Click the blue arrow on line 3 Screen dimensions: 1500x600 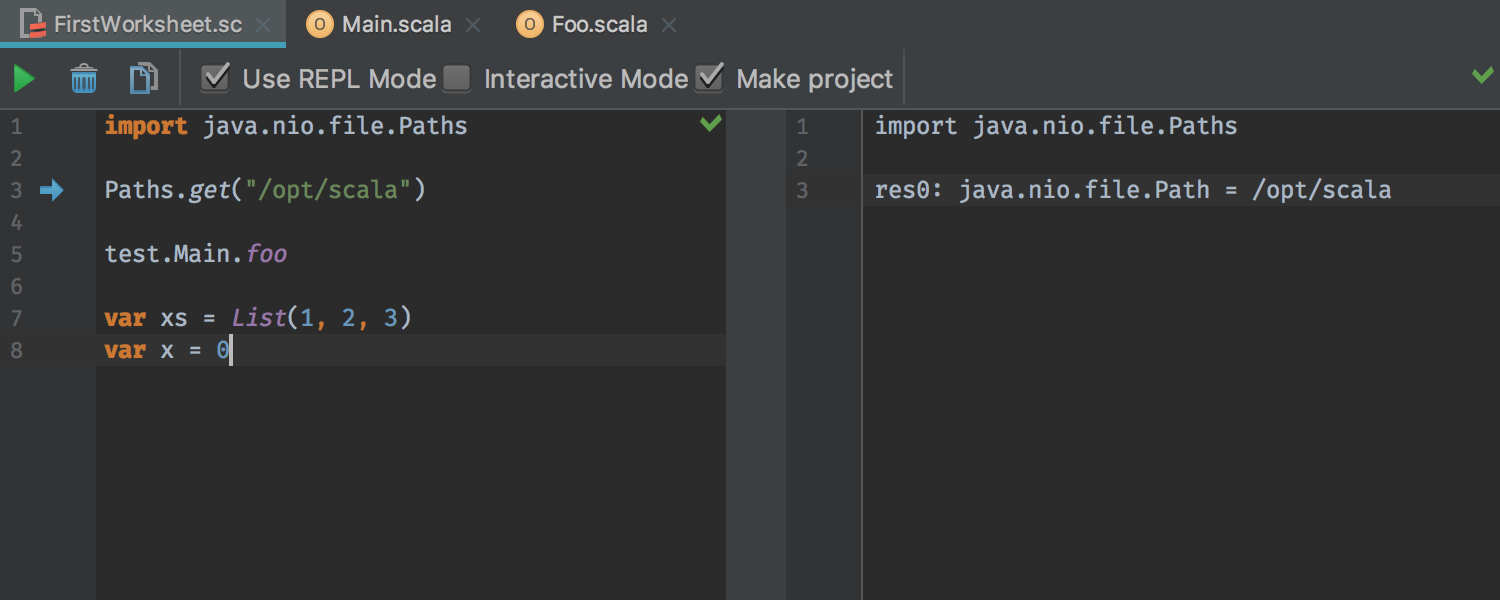coord(51,190)
